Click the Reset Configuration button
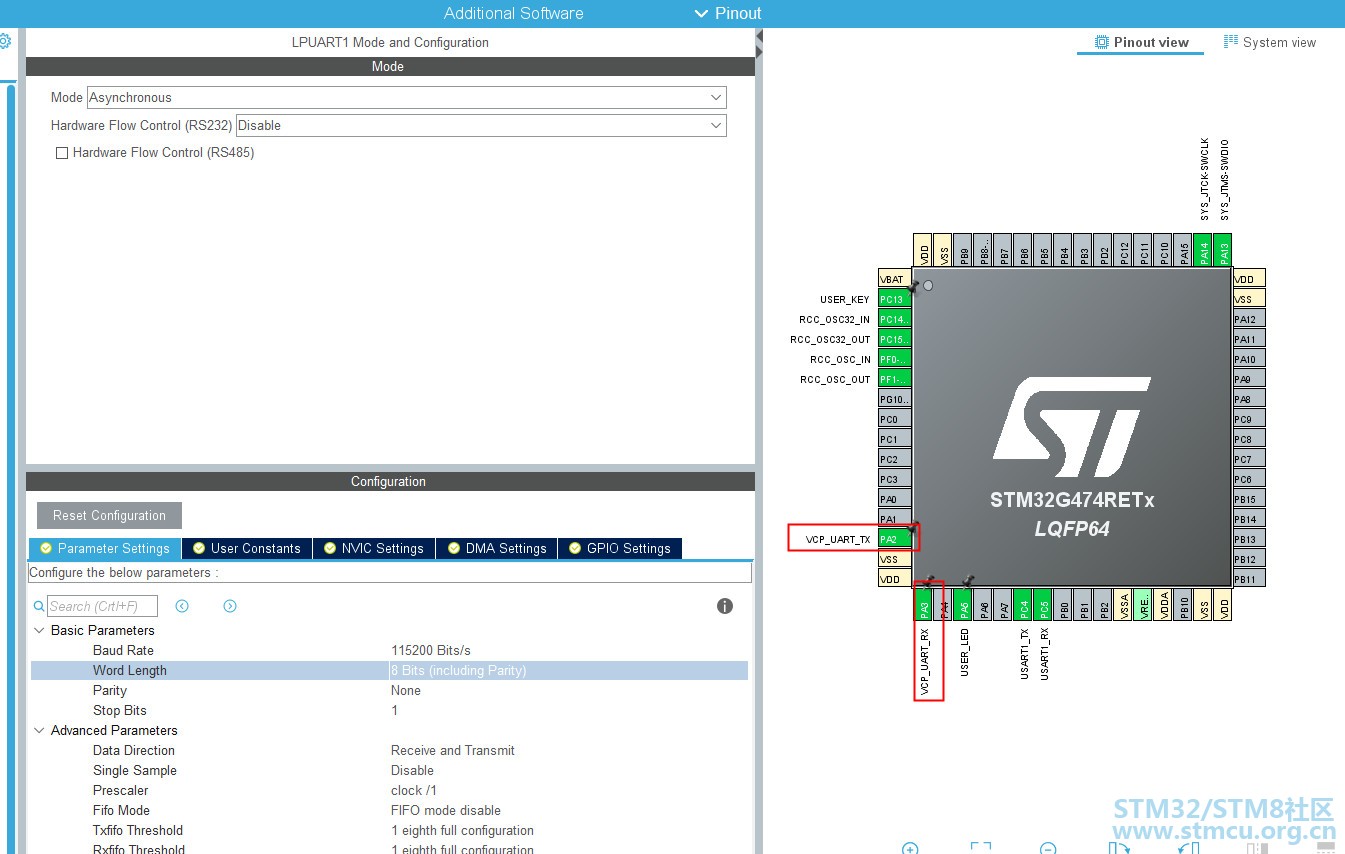Screen dimensions: 1345x854 pos(110,516)
